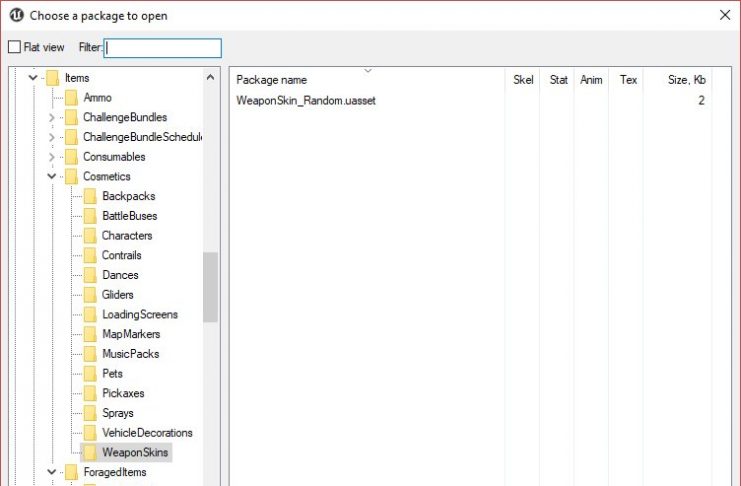
Task: Click the Consumables folder icon
Action: click(x=71, y=156)
